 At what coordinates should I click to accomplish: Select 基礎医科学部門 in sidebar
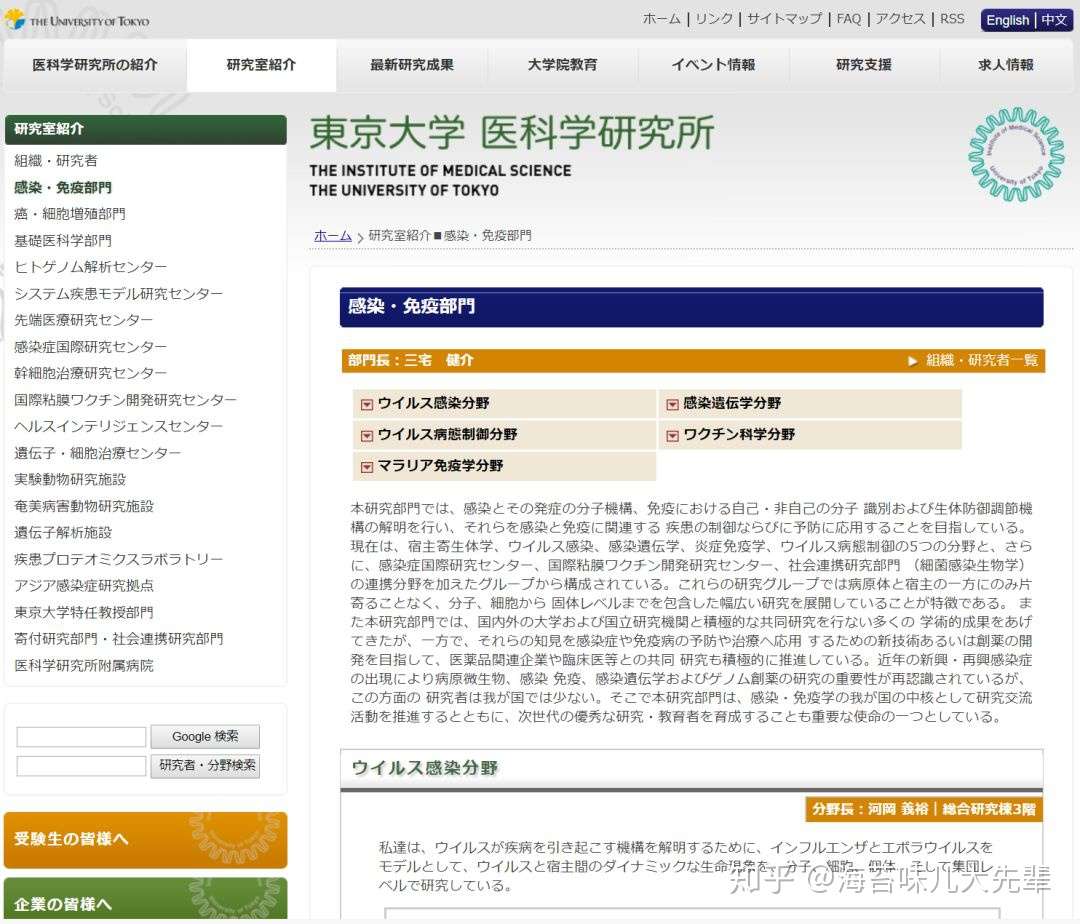(63, 240)
